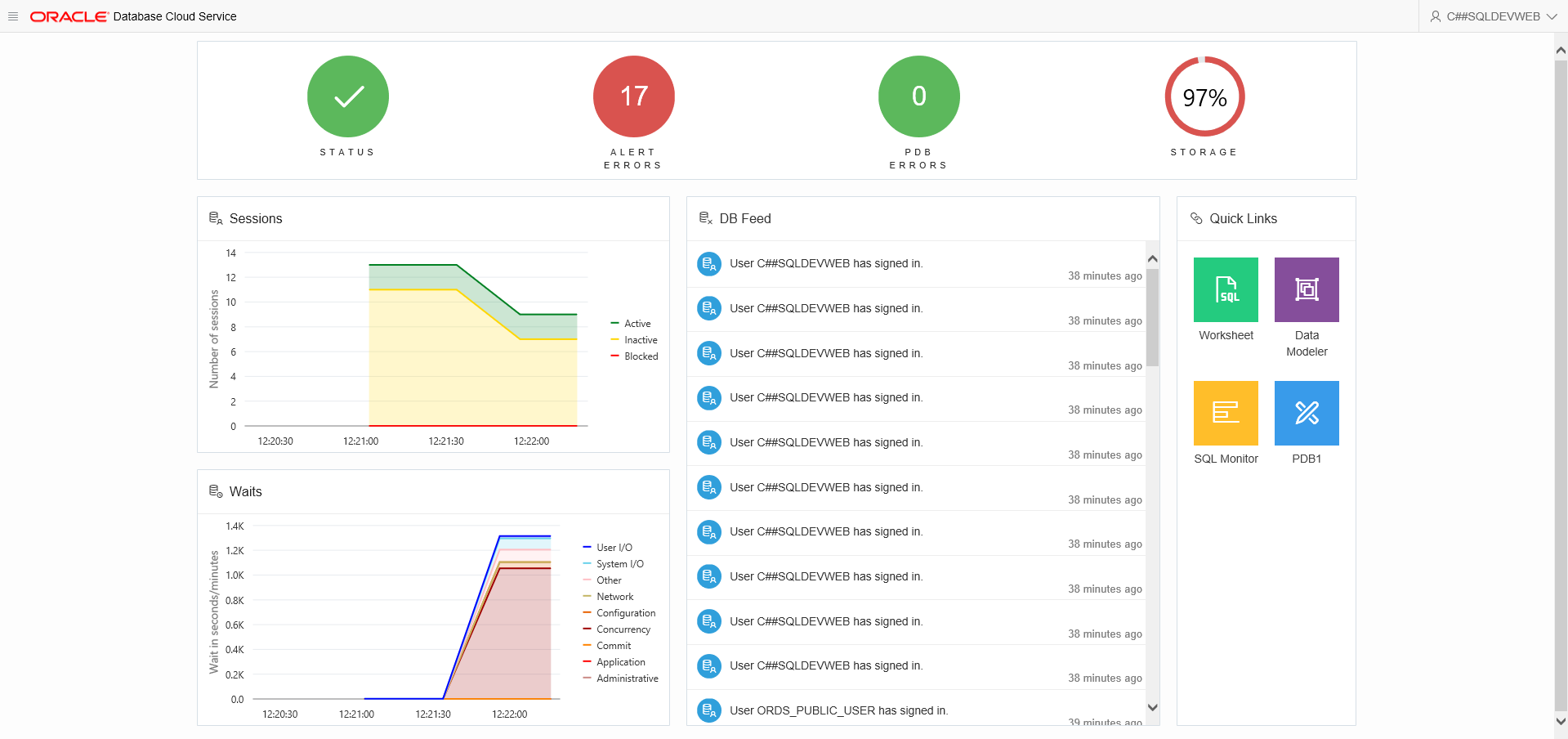
Task: Click the DB Feed header icon
Action: tap(706, 218)
